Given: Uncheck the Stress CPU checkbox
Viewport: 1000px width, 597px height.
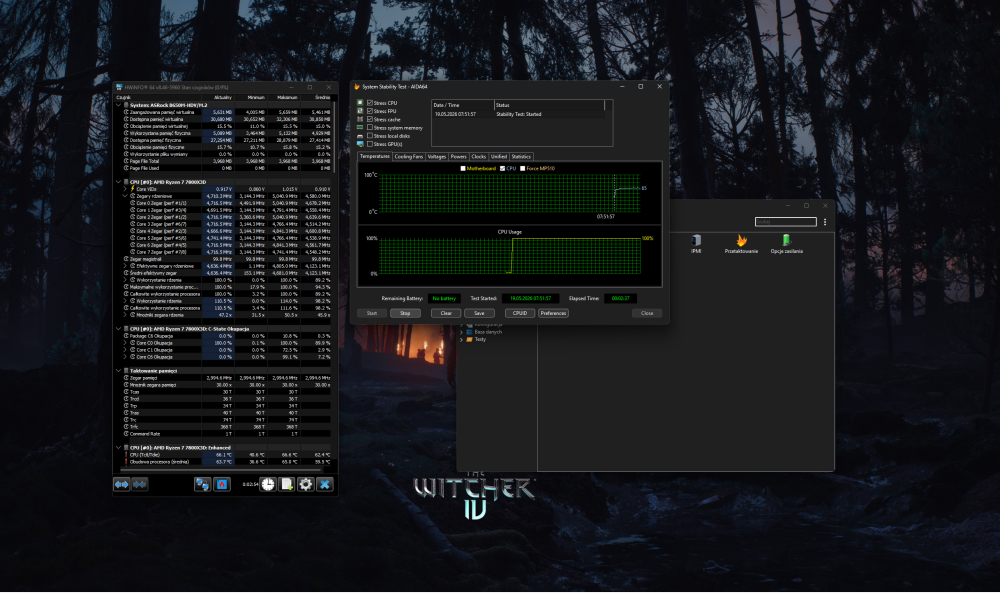Looking at the screenshot, I should tap(370, 103).
